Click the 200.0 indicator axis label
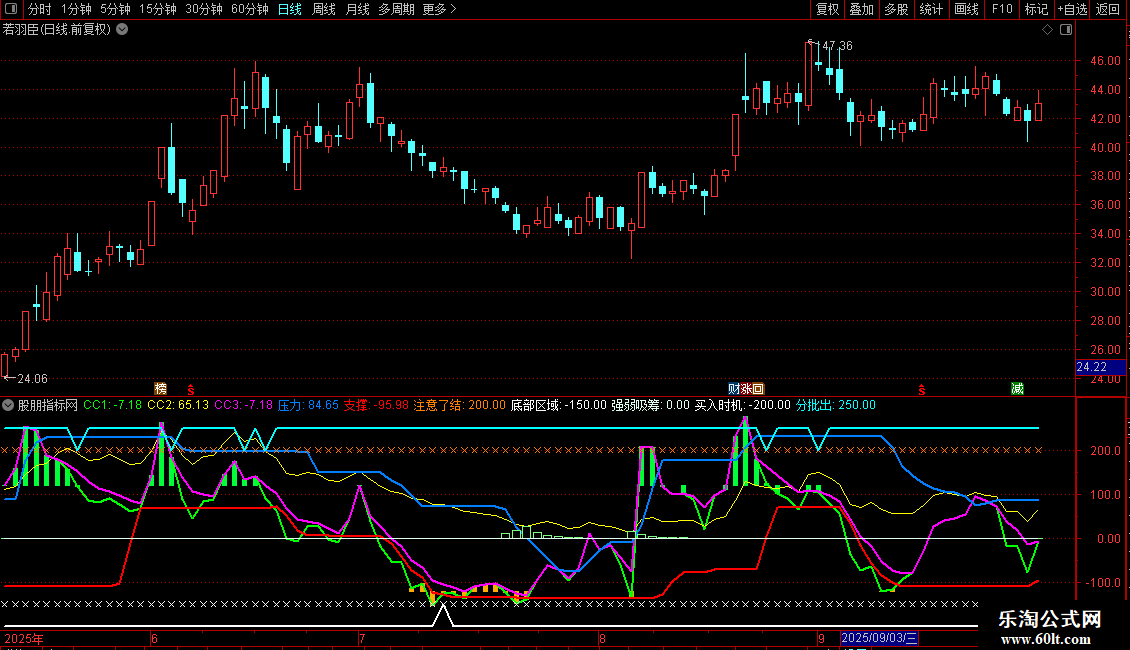1130x650 pixels. [x=1106, y=451]
